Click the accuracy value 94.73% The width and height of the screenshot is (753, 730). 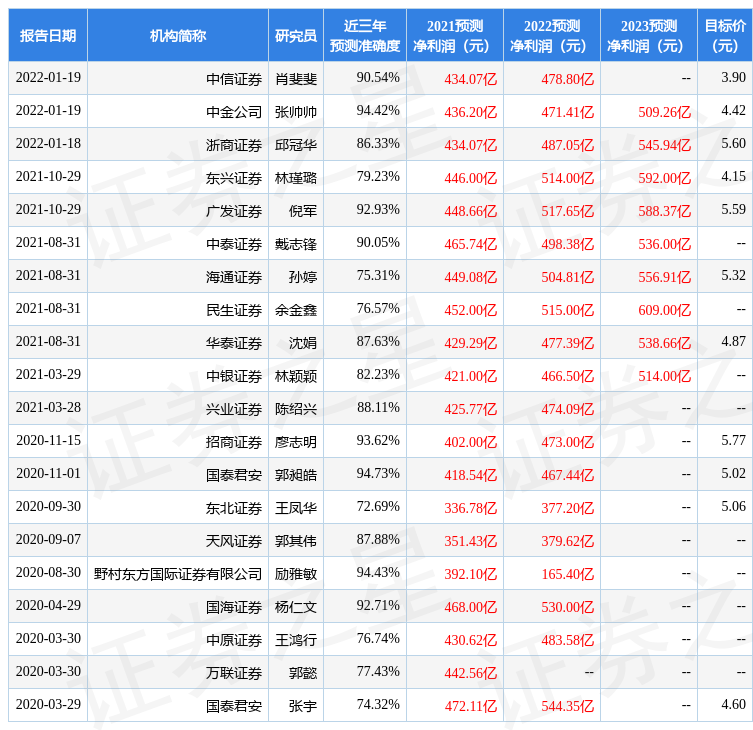378,474
